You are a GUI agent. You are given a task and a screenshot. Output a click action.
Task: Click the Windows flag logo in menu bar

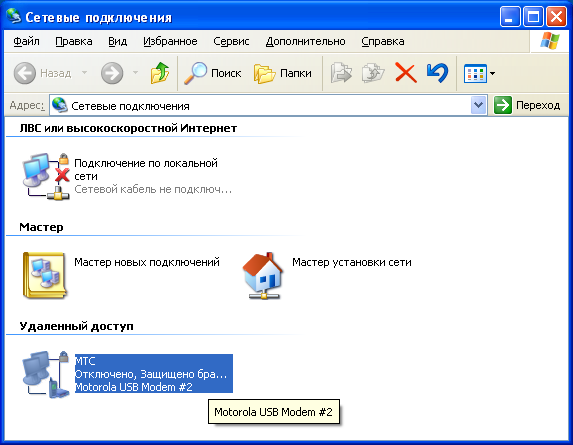coord(550,41)
